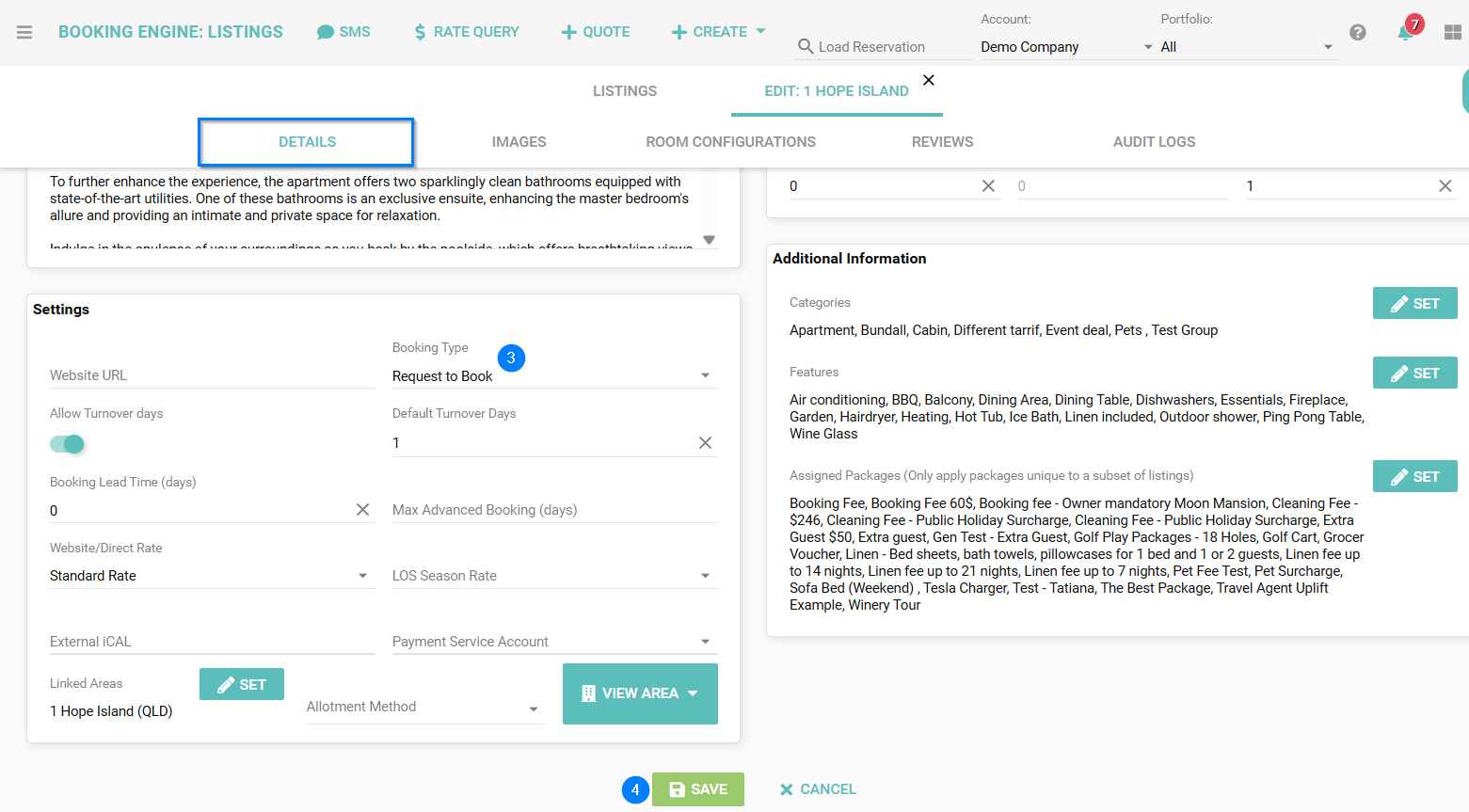Image resolution: width=1469 pixels, height=812 pixels.
Task: Open notifications bell with 7 alerts
Action: 1405,32
